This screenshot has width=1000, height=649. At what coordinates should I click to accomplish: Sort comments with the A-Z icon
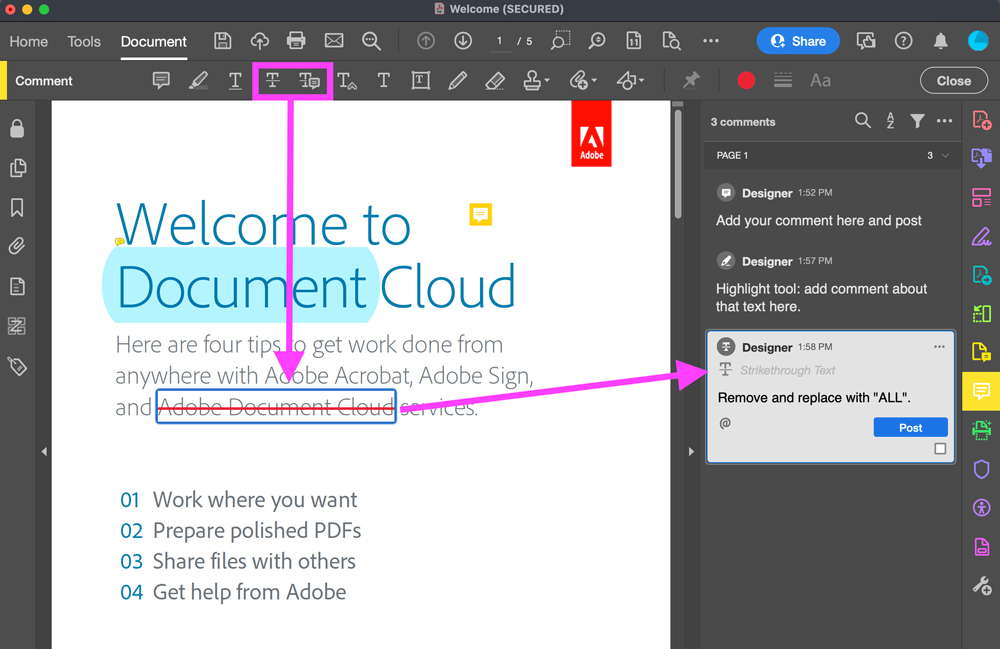[890, 120]
